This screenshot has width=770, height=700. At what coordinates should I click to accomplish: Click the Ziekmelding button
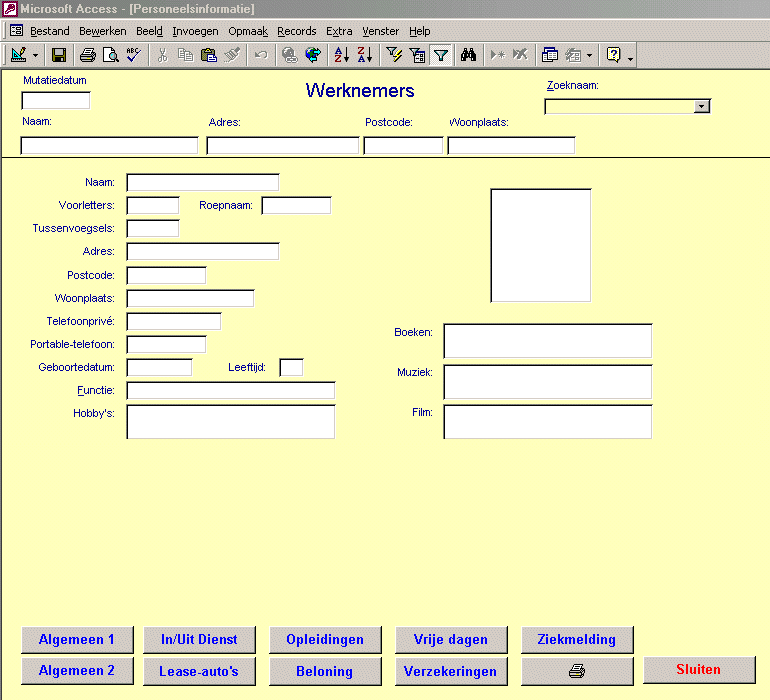click(577, 640)
